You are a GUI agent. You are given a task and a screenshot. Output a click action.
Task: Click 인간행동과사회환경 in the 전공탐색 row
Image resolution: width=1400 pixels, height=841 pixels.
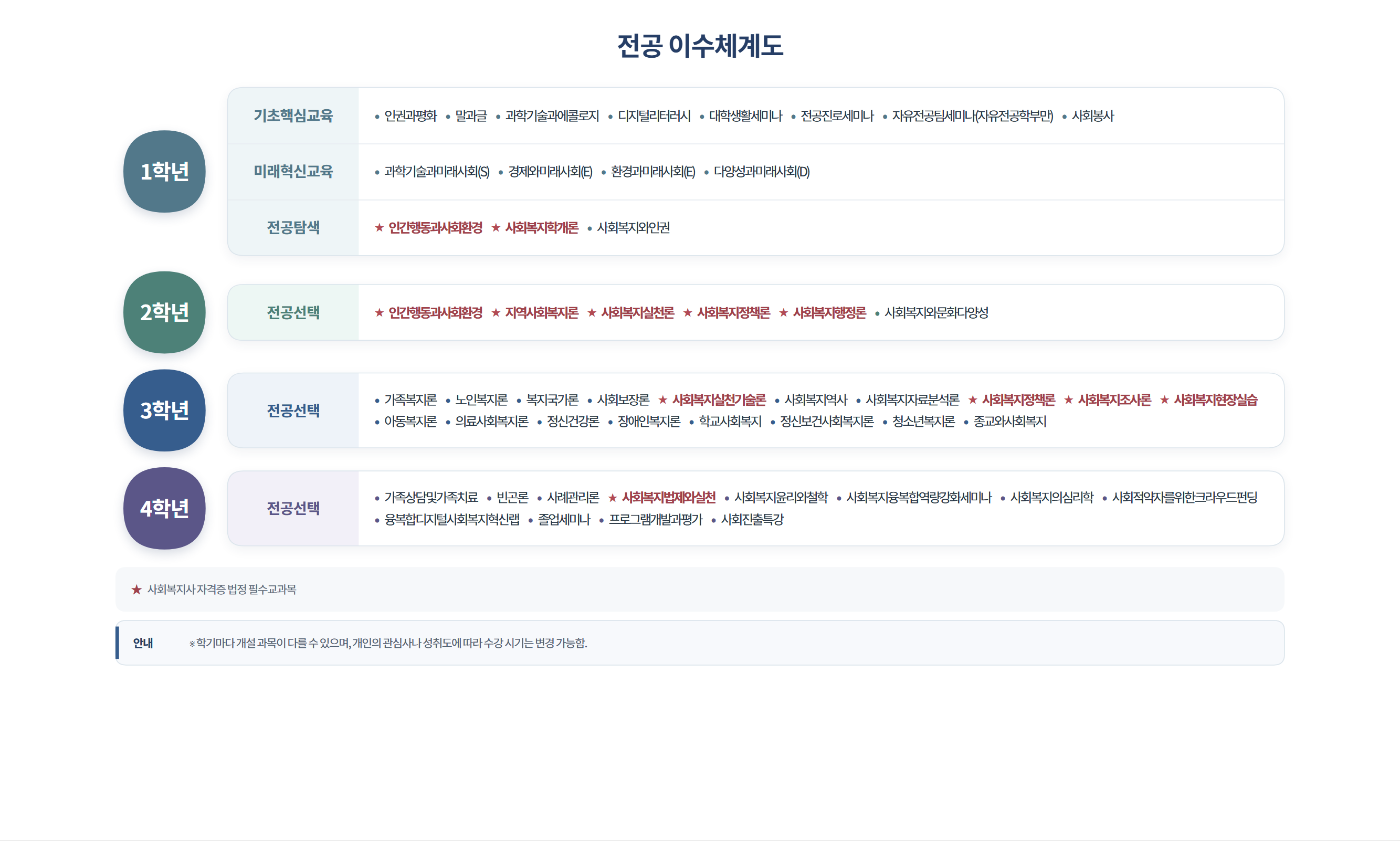(436, 227)
